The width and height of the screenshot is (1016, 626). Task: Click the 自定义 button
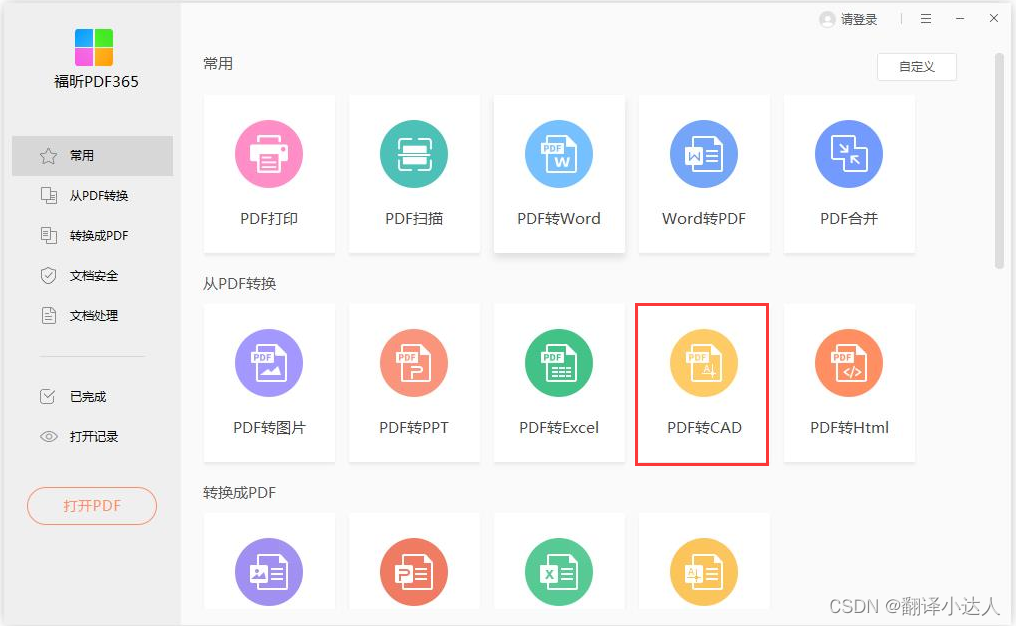tap(917, 67)
